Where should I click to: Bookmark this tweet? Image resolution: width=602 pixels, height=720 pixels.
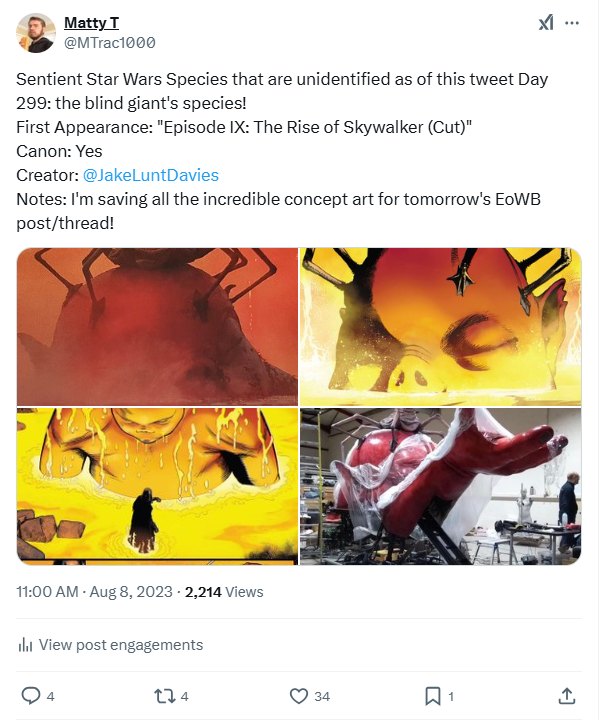click(x=432, y=695)
